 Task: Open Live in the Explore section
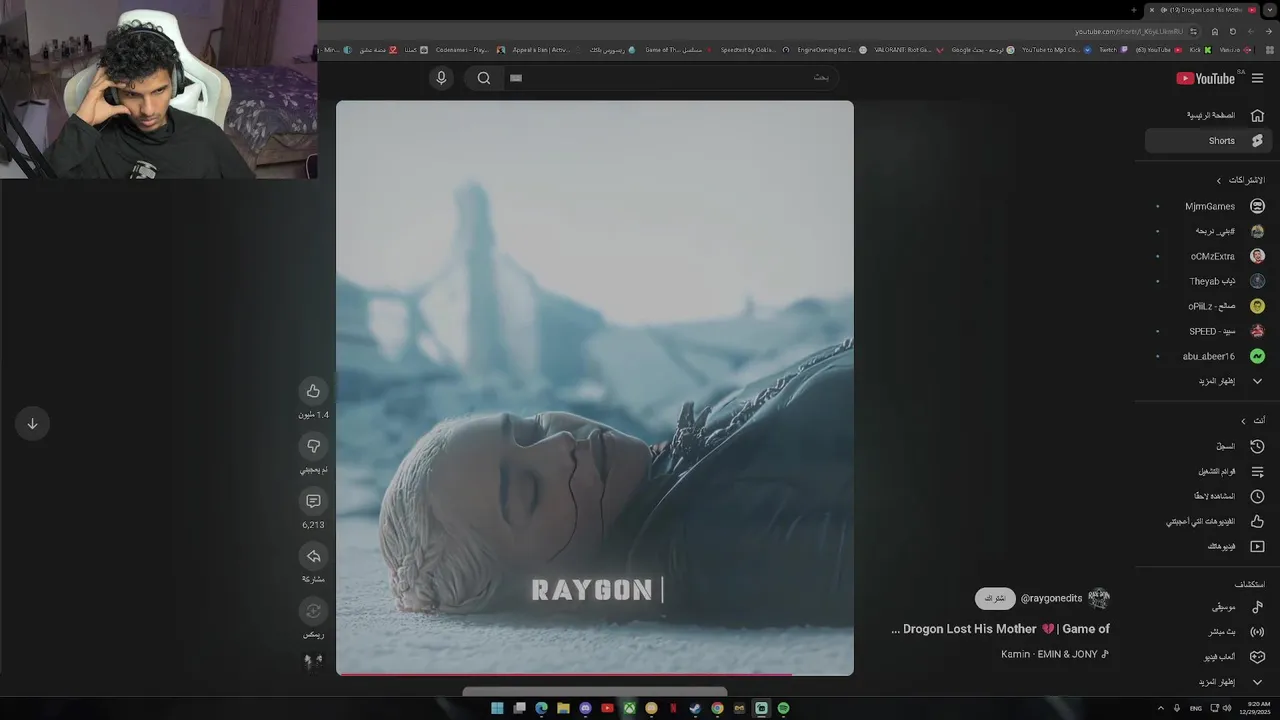click(1209, 632)
